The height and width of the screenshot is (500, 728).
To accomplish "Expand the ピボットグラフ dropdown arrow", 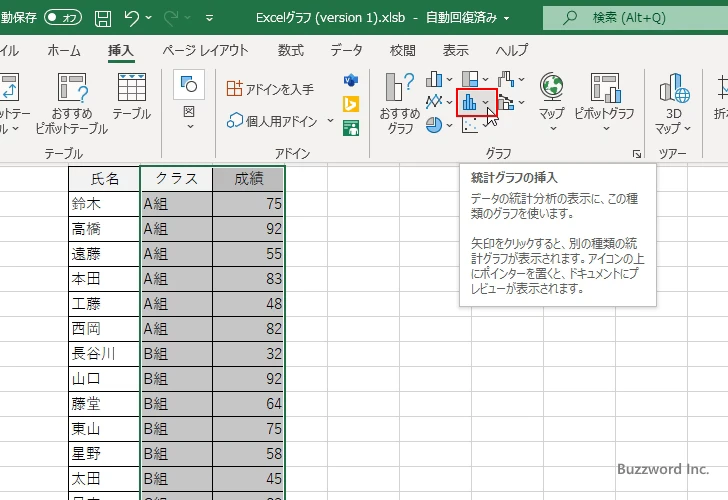I will coord(606,129).
